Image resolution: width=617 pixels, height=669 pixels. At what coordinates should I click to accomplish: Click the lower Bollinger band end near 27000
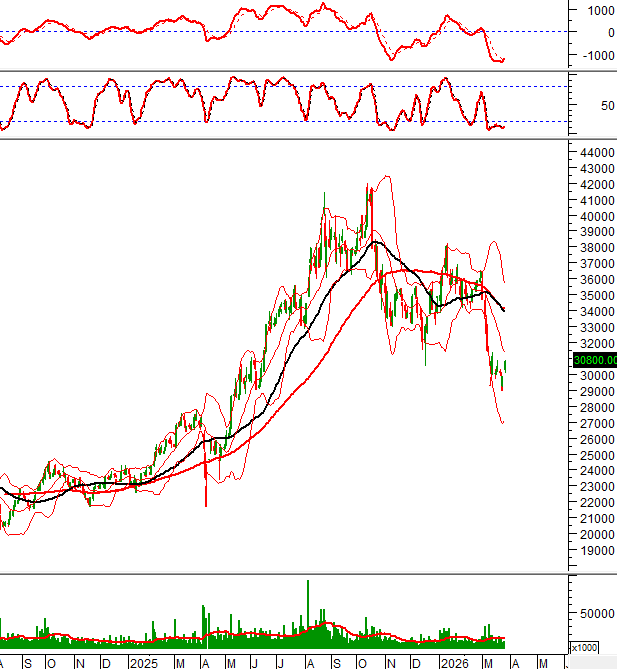(x=502, y=422)
